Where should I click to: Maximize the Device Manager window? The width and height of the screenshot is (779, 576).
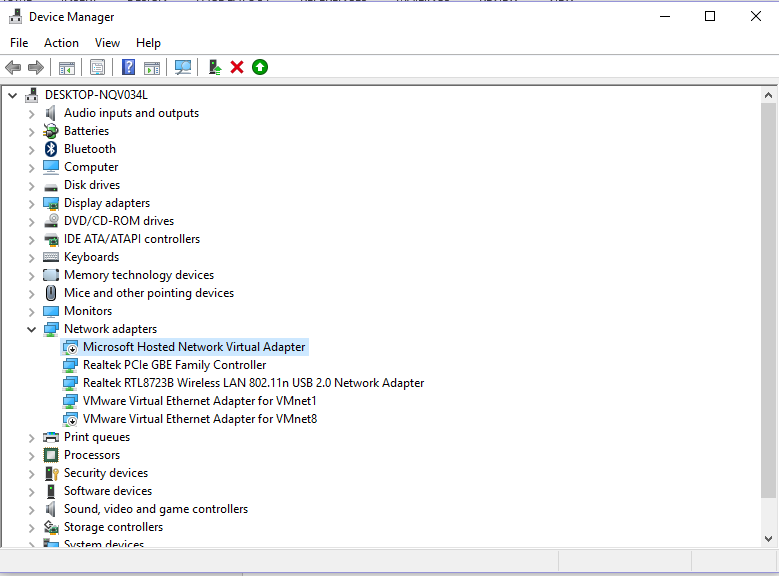pos(710,16)
